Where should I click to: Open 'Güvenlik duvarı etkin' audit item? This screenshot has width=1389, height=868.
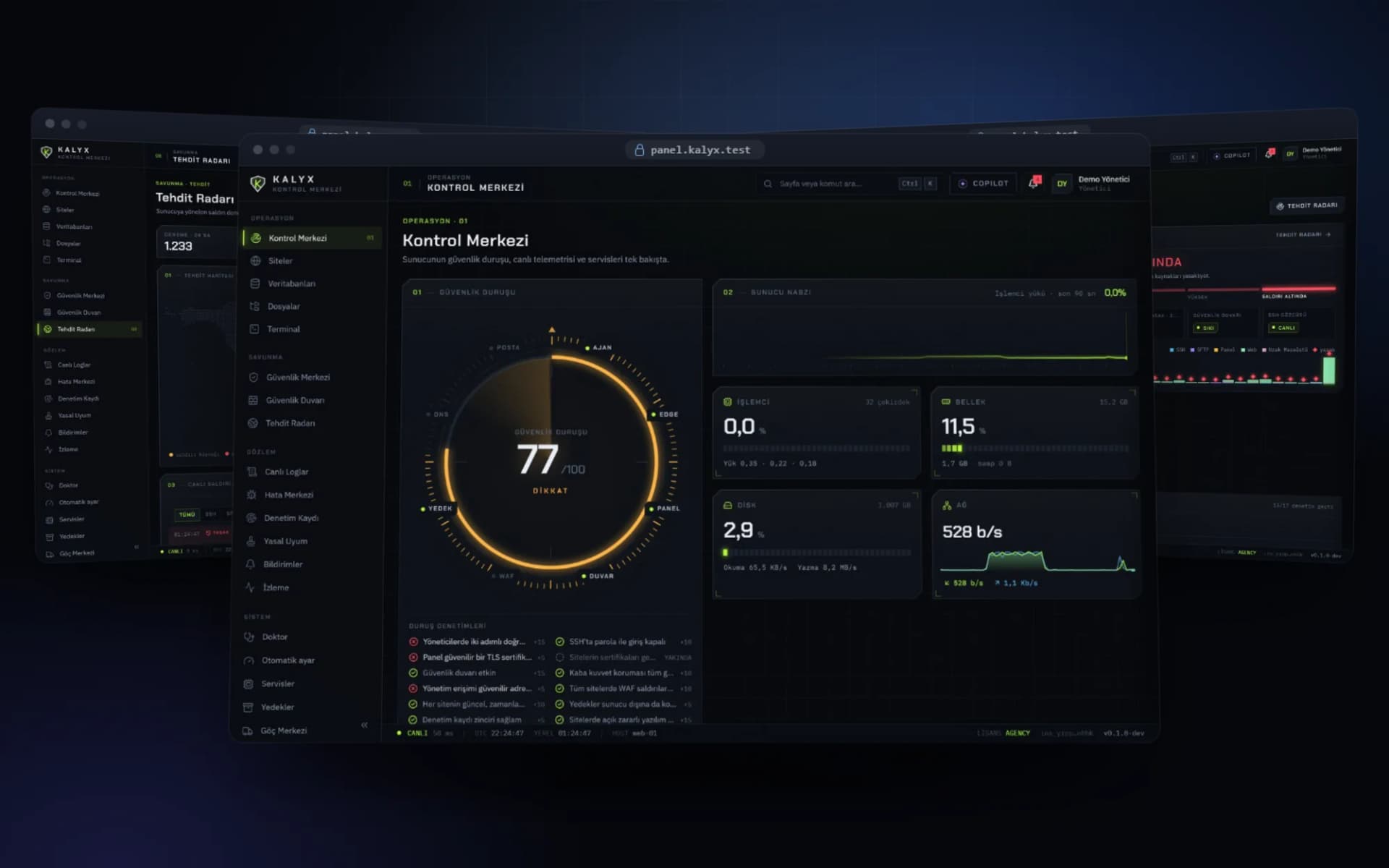pos(476,673)
